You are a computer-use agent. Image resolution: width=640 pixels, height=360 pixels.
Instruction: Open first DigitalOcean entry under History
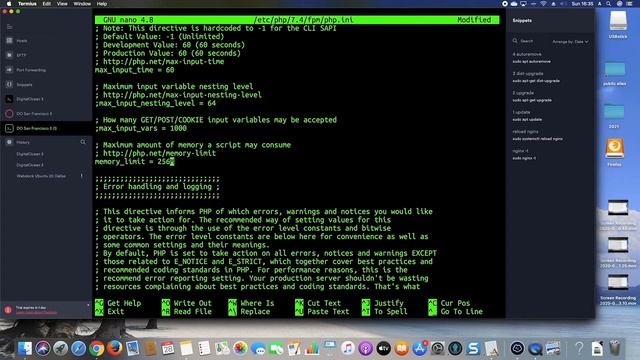[x=30, y=154]
